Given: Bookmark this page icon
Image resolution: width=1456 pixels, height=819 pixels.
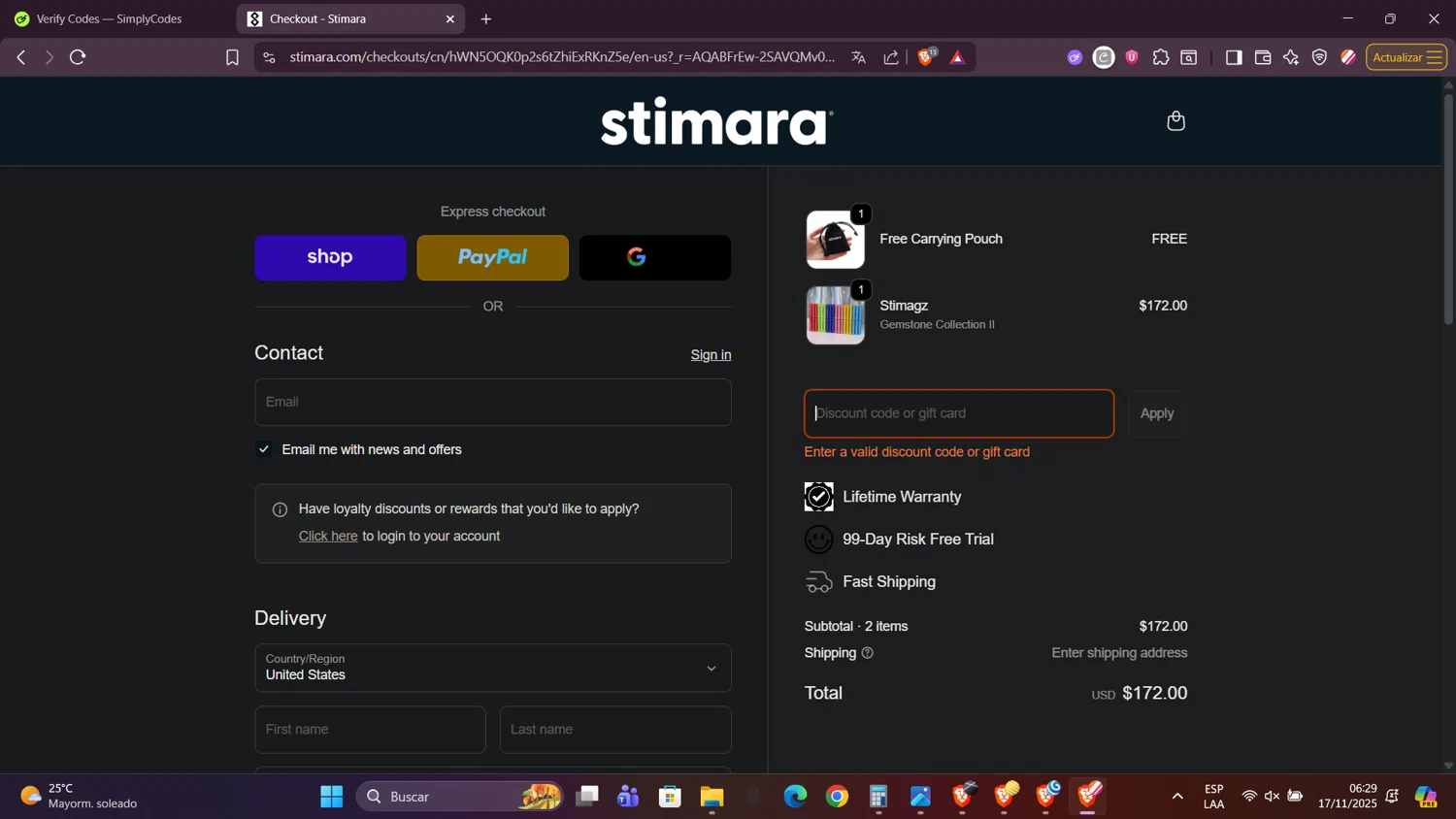Looking at the screenshot, I should [x=232, y=57].
